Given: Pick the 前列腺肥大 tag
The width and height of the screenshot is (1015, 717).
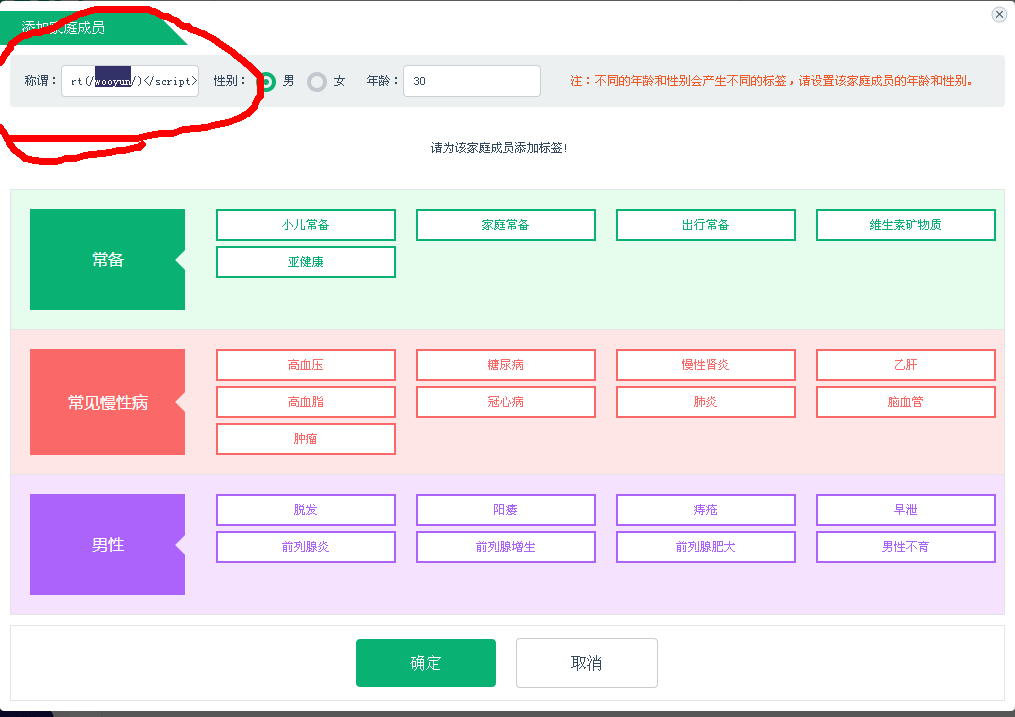Looking at the screenshot, I should click(x=706, y=547).
